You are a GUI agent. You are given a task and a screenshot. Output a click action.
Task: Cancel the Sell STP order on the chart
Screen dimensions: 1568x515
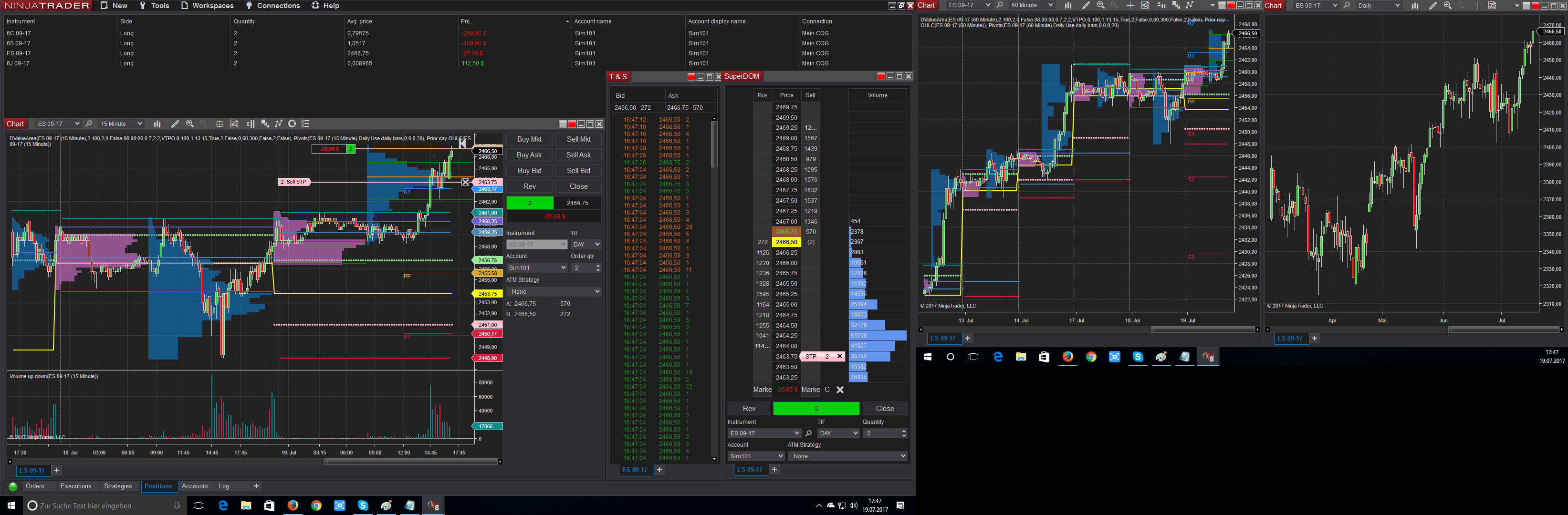click(x=466, y=182)
